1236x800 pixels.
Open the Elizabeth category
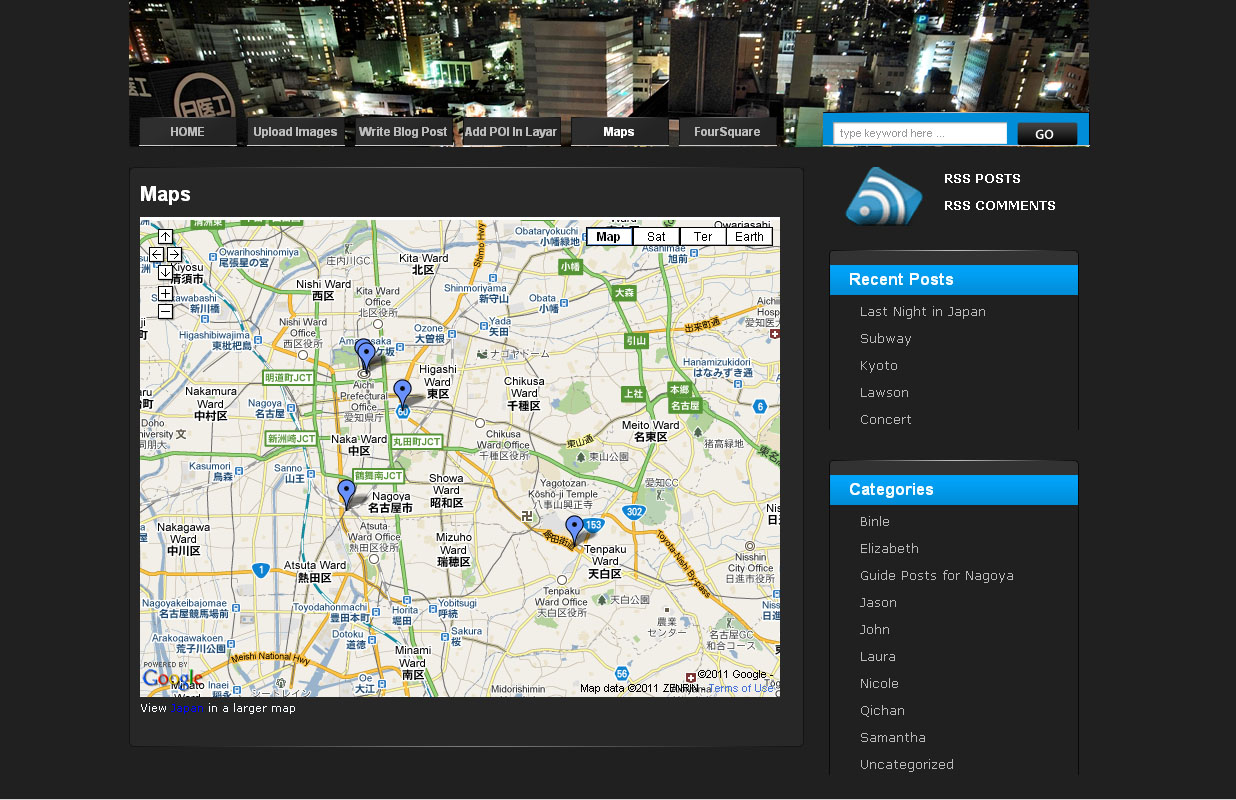tap(889, 549)
